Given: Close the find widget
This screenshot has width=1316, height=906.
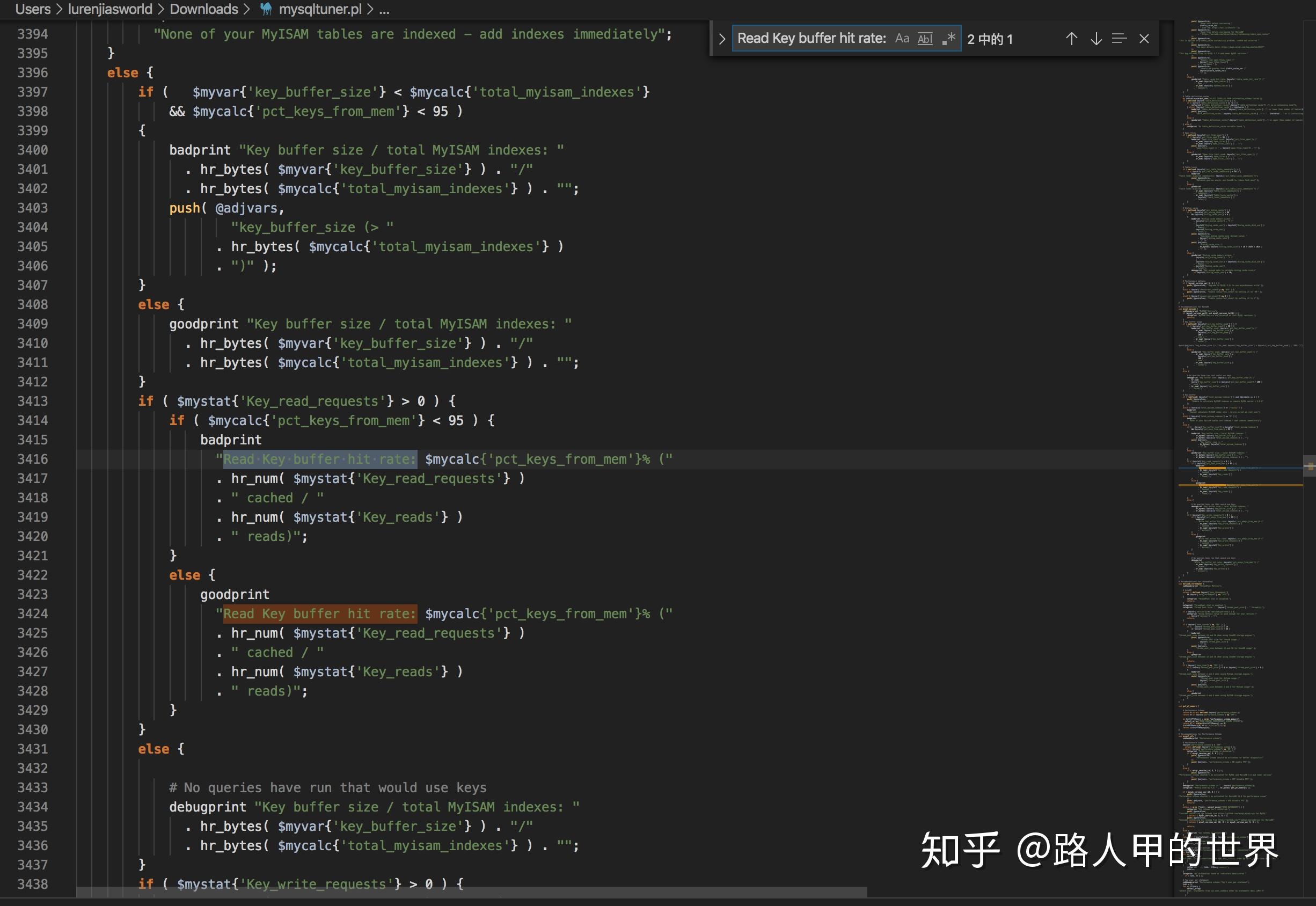Looking at the screenshot, I should point(1144,39).
